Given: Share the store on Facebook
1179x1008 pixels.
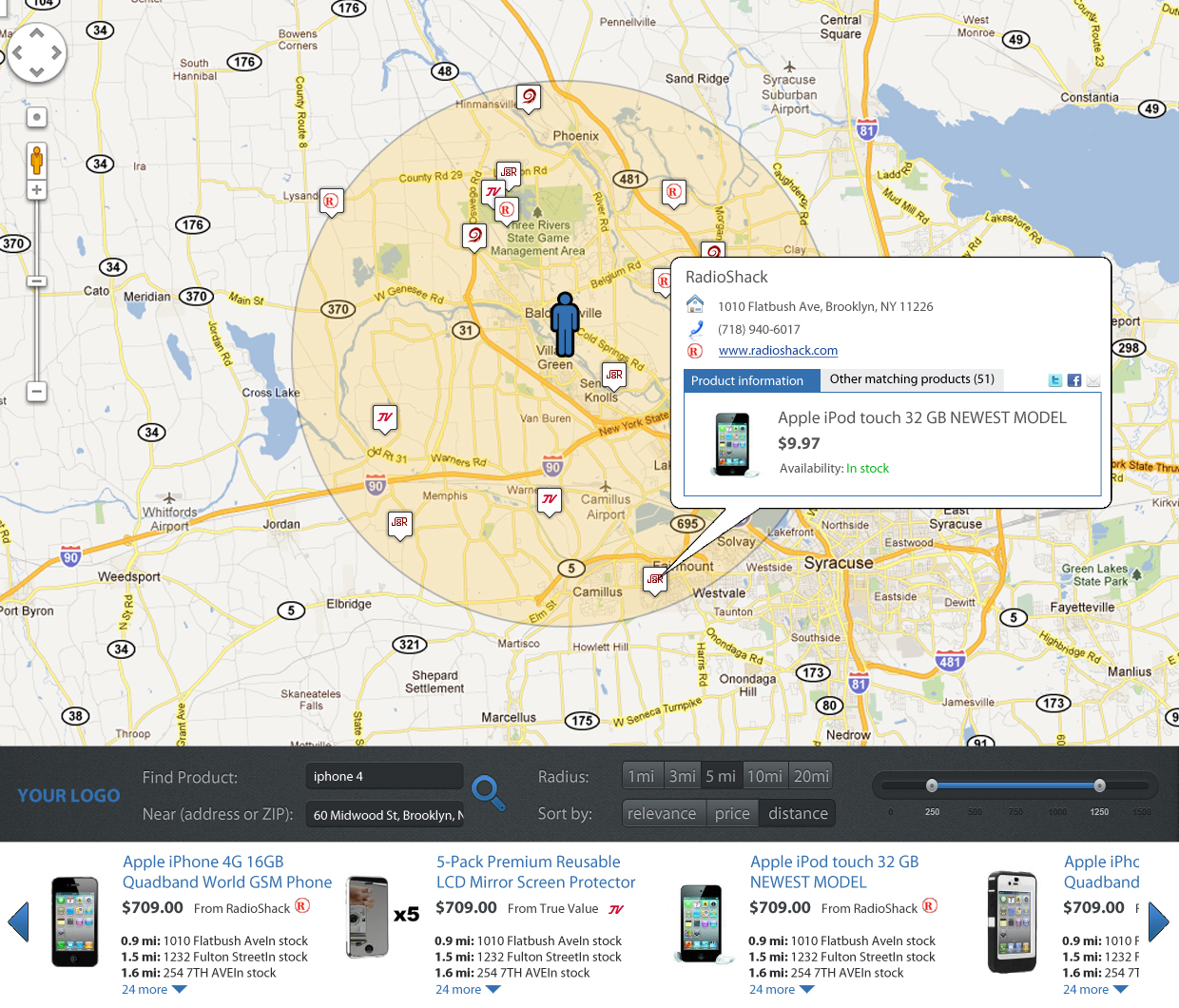Looking at the screenshot, I should coord(1074,380).
